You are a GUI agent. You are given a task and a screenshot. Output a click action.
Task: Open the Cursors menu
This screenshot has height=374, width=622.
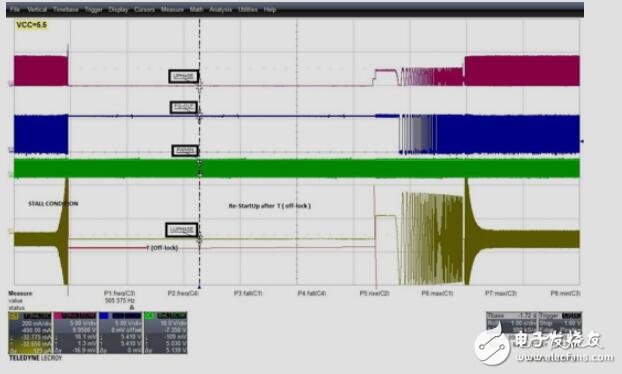pyautogui.click(x=144, y=9)
